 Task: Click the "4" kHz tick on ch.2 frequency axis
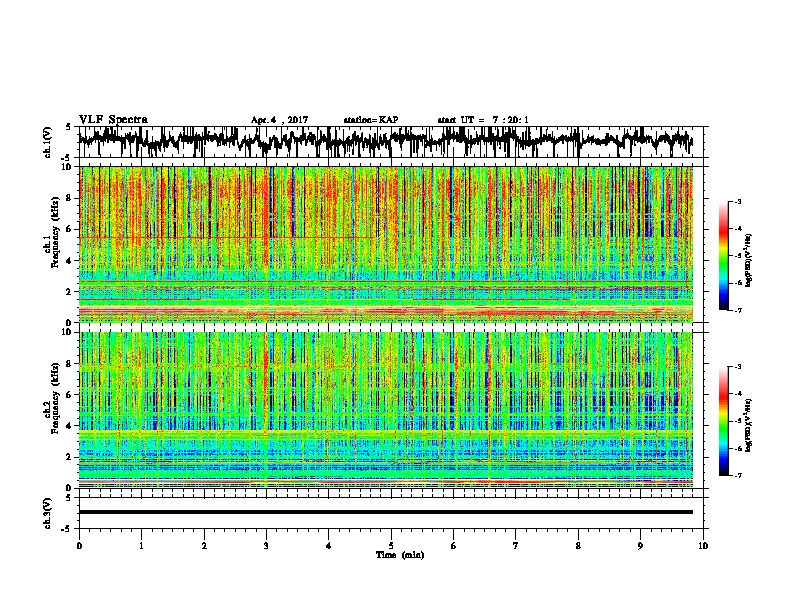click(x=70, y=426)
